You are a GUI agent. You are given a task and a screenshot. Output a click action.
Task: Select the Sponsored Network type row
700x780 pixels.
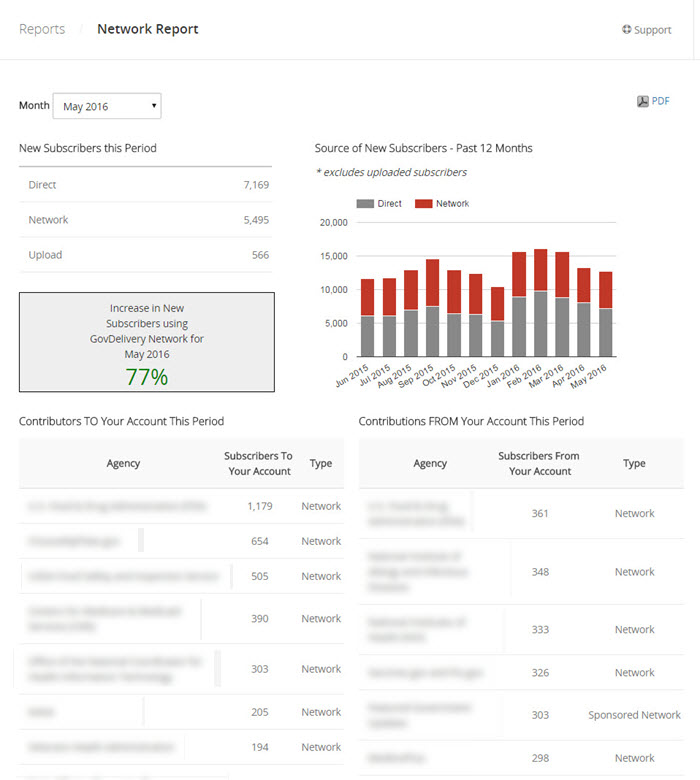(634, 715)
